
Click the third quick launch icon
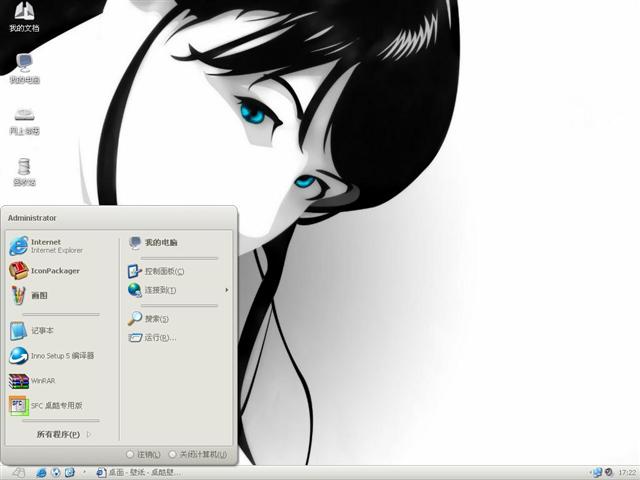click(70, 473)
